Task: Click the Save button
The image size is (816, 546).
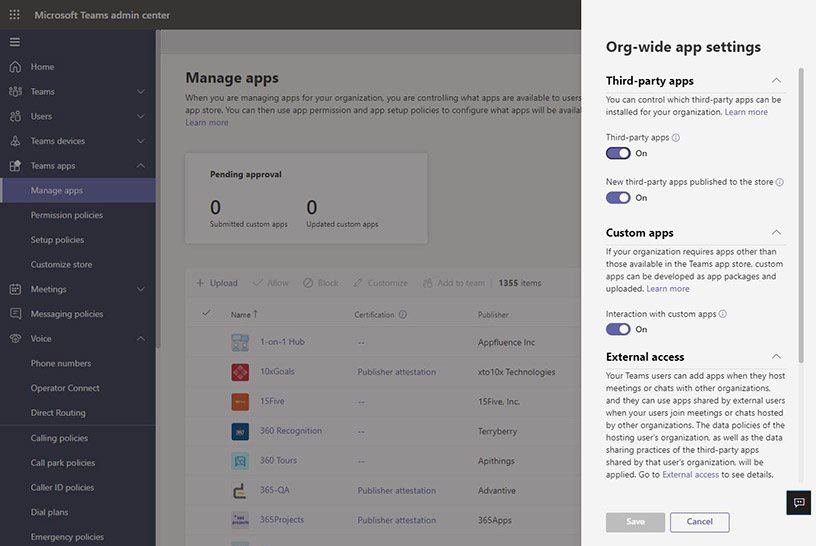Action: pos(635,522)
